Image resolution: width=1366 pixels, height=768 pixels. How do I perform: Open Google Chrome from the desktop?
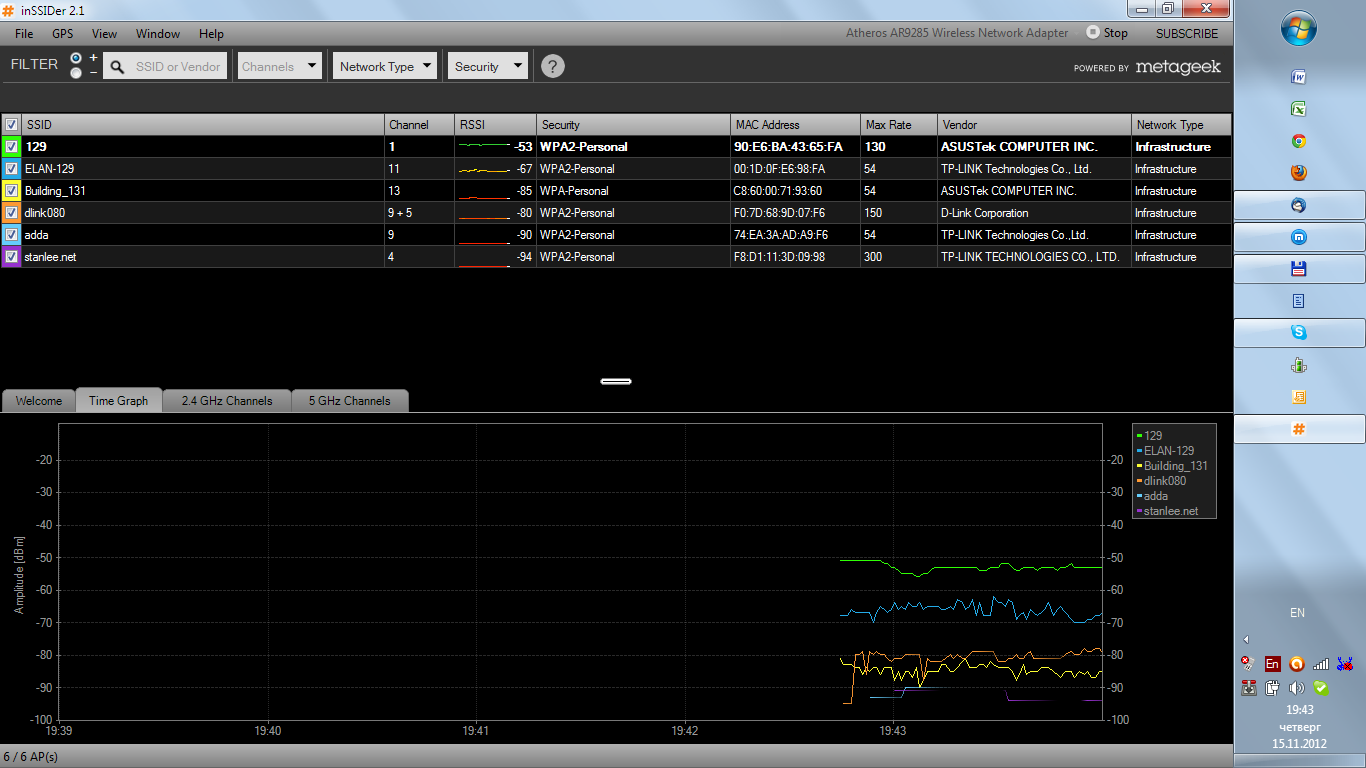pyautogui.click(x=1297, y=141)
